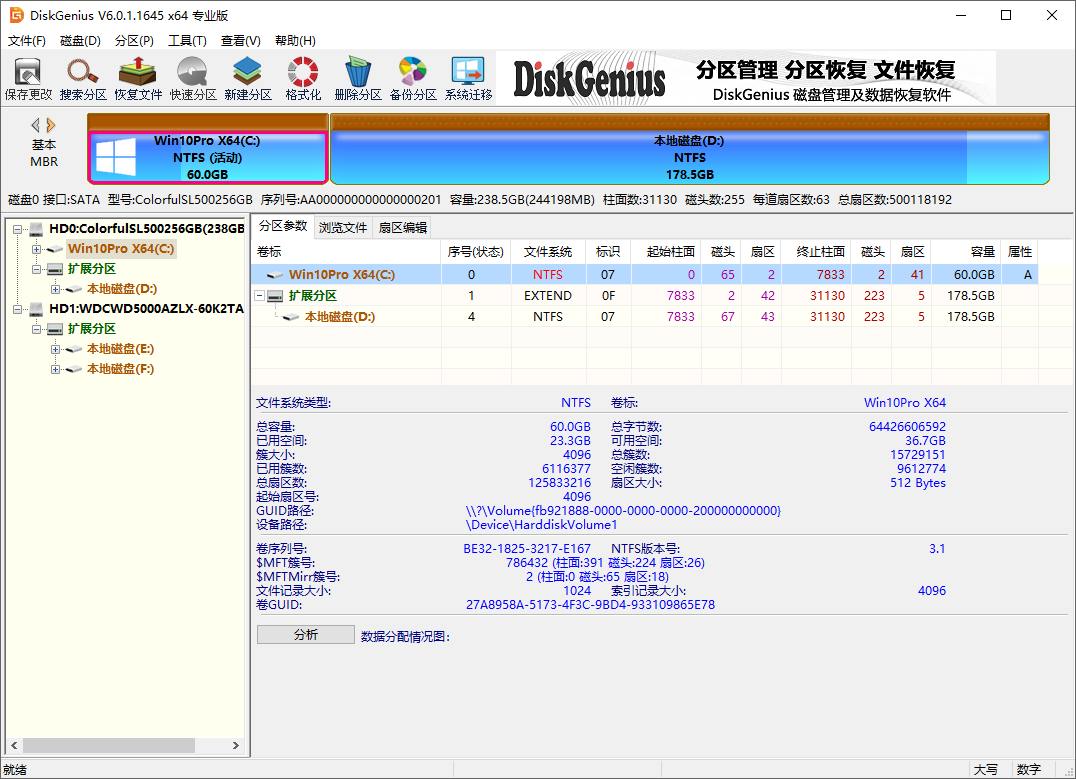Choose the 格式化 (Format) toolbar icon
The image size is (1076, 779).
pyautogui.click(x=303, y=79)
